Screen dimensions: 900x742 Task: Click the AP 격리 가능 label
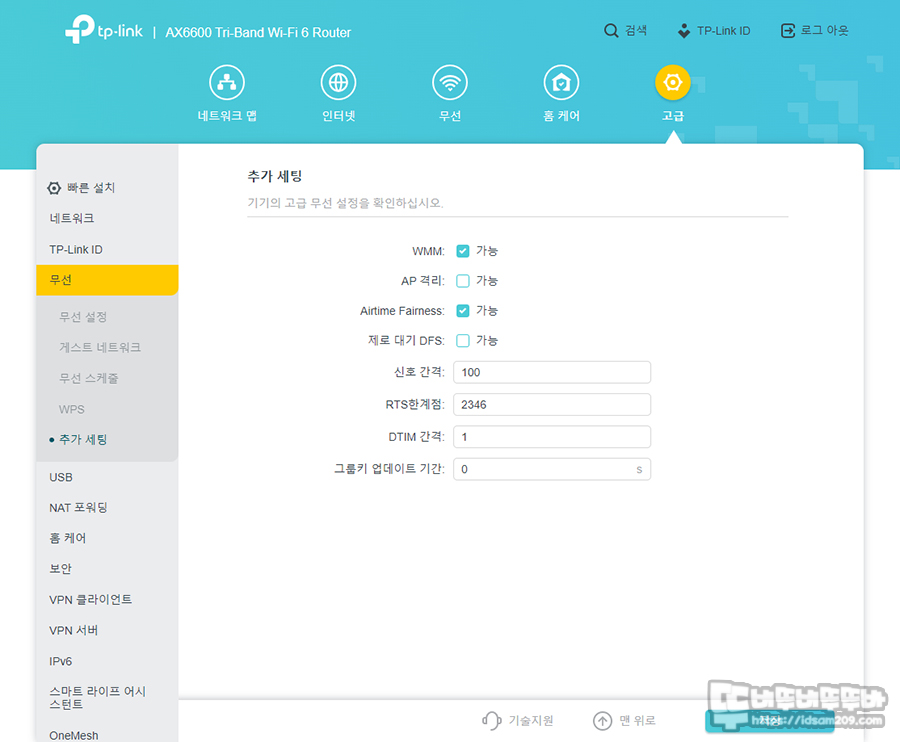[x=487, y=281]
